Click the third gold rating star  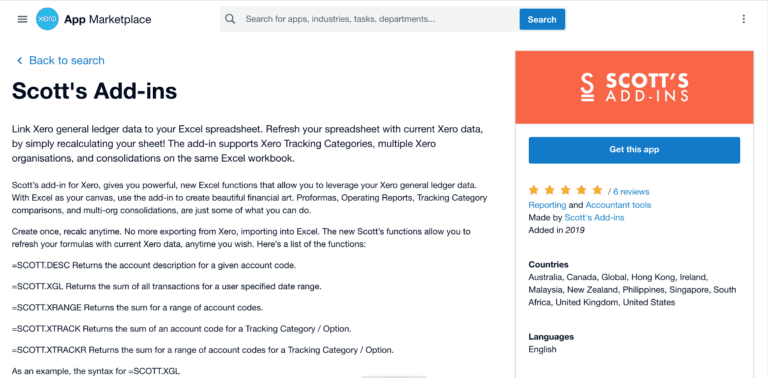pyautogui.click(x=565, y=190)
